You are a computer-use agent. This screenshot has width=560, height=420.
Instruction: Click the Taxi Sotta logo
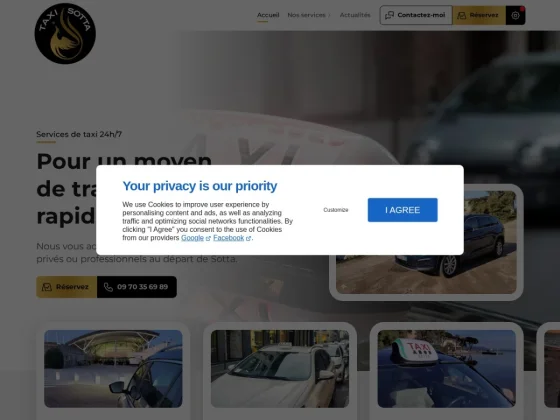point(65,34)
